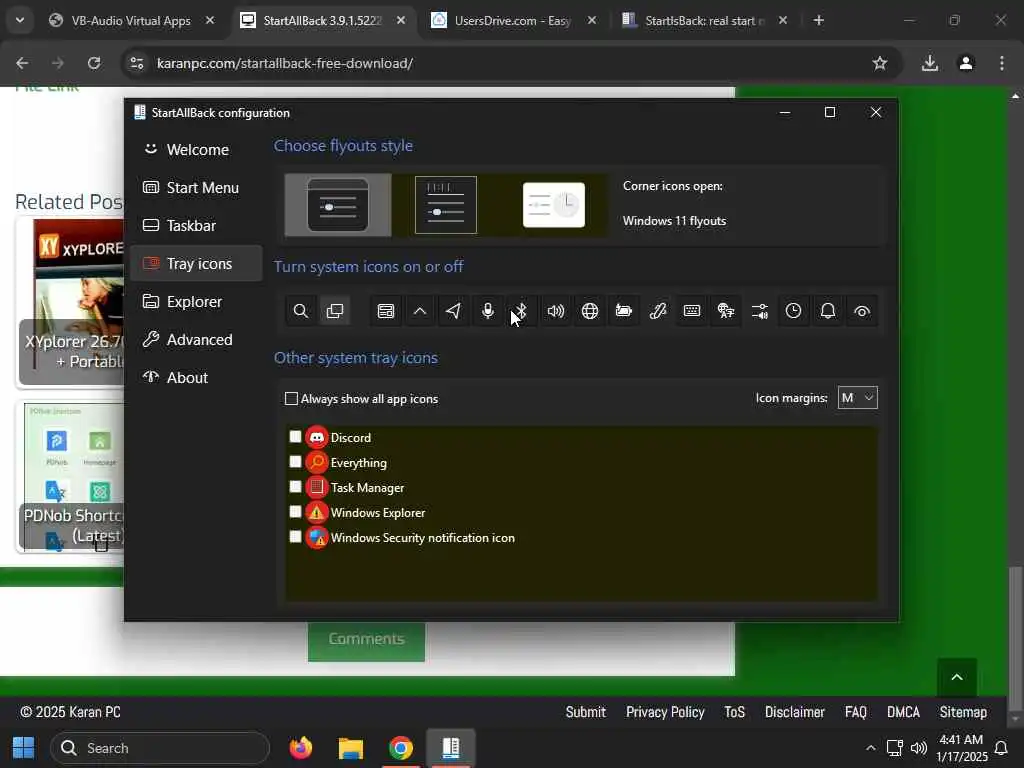
Task: Select the Windows 10 flyout style thumbnail
Action: [x=446, y=205]
